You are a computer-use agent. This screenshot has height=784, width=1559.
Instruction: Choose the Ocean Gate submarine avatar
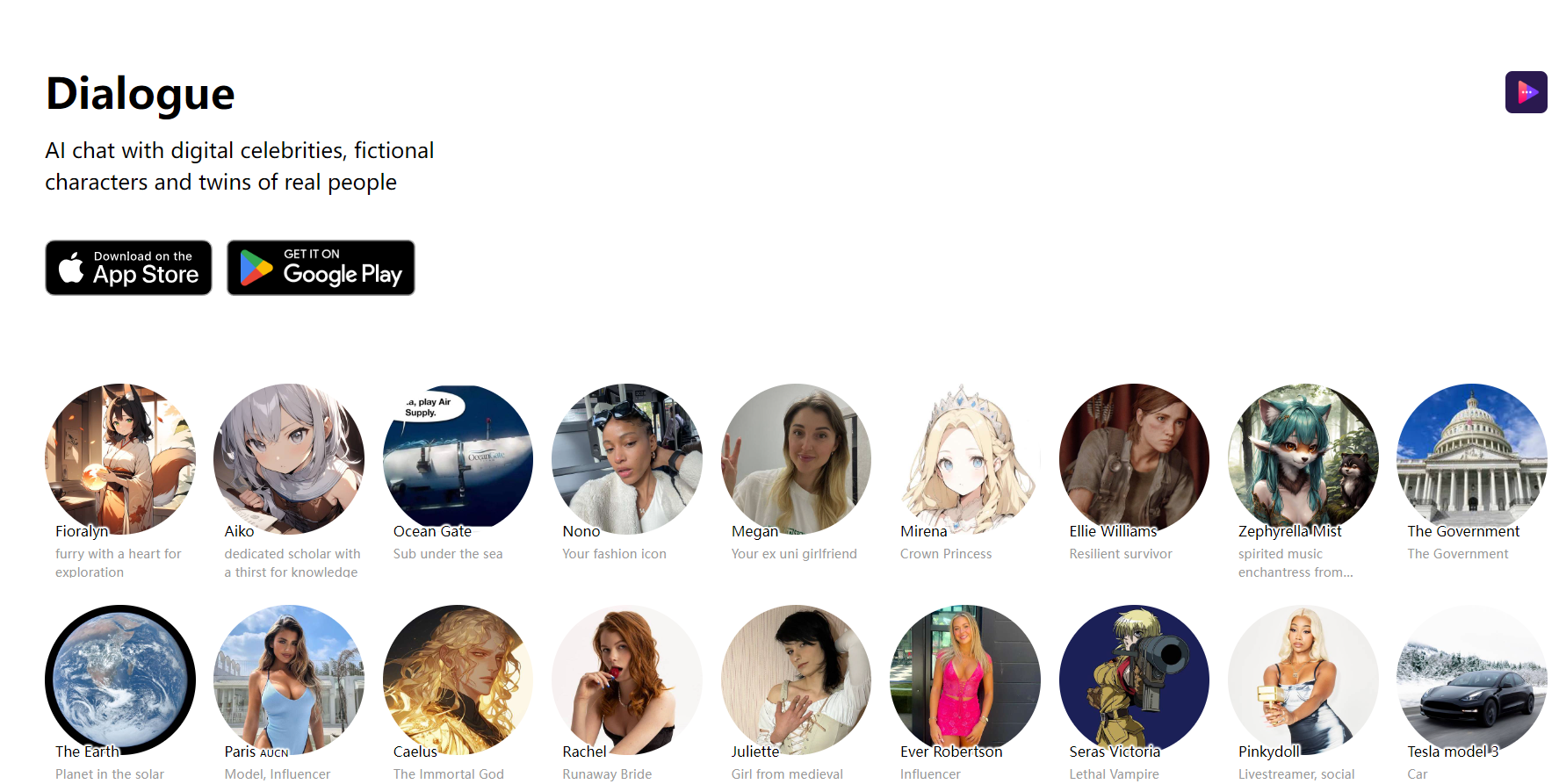(x=458, y=459)
